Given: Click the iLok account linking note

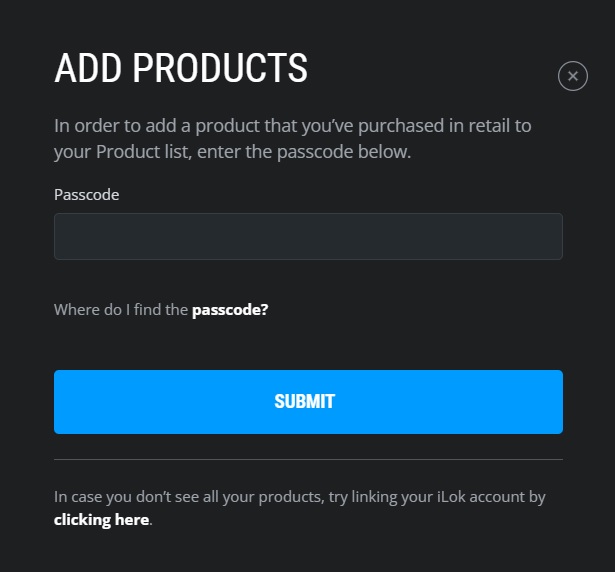Looking at the screenshot, I should click(300, 497).
